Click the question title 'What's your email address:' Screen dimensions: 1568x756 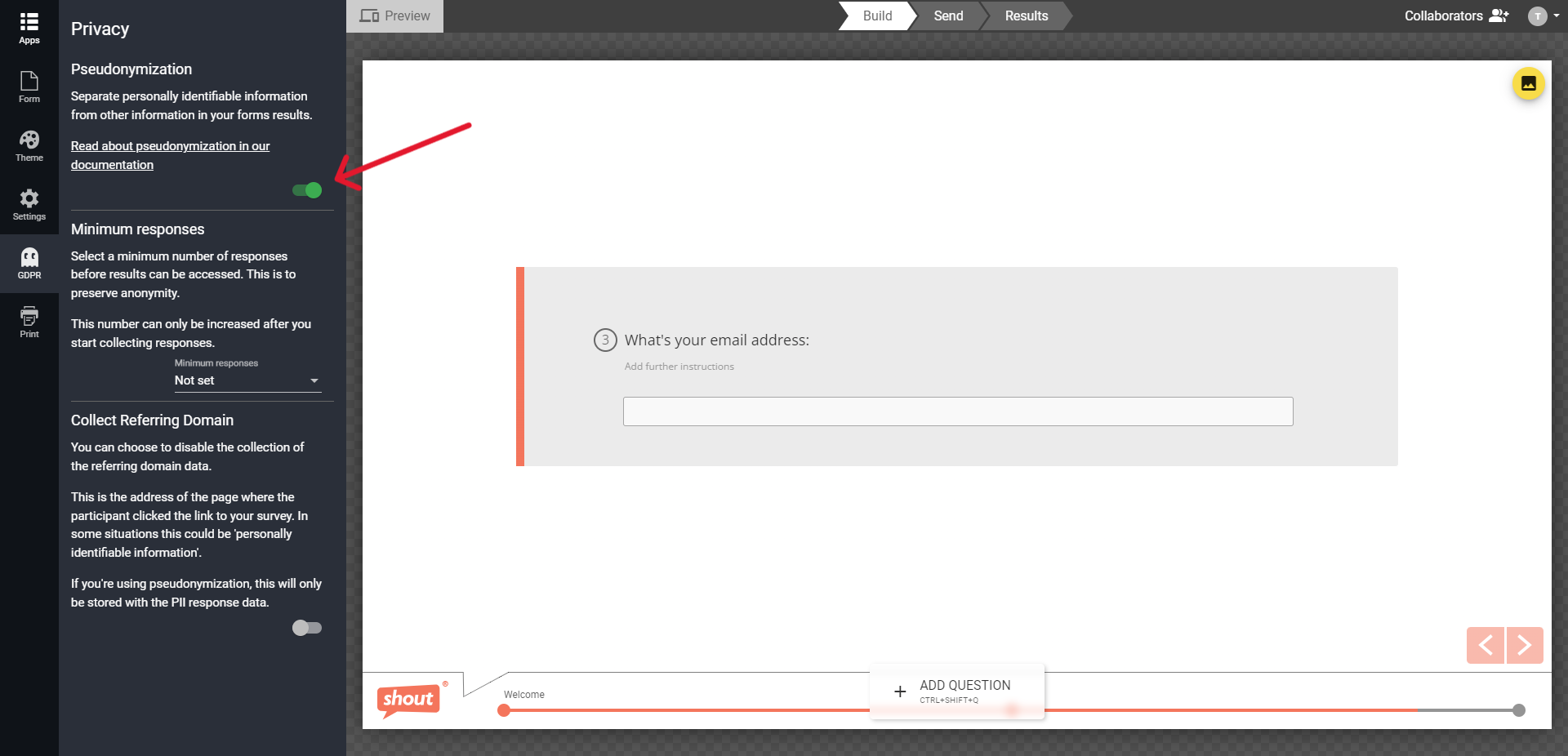[x=717, y=340]
